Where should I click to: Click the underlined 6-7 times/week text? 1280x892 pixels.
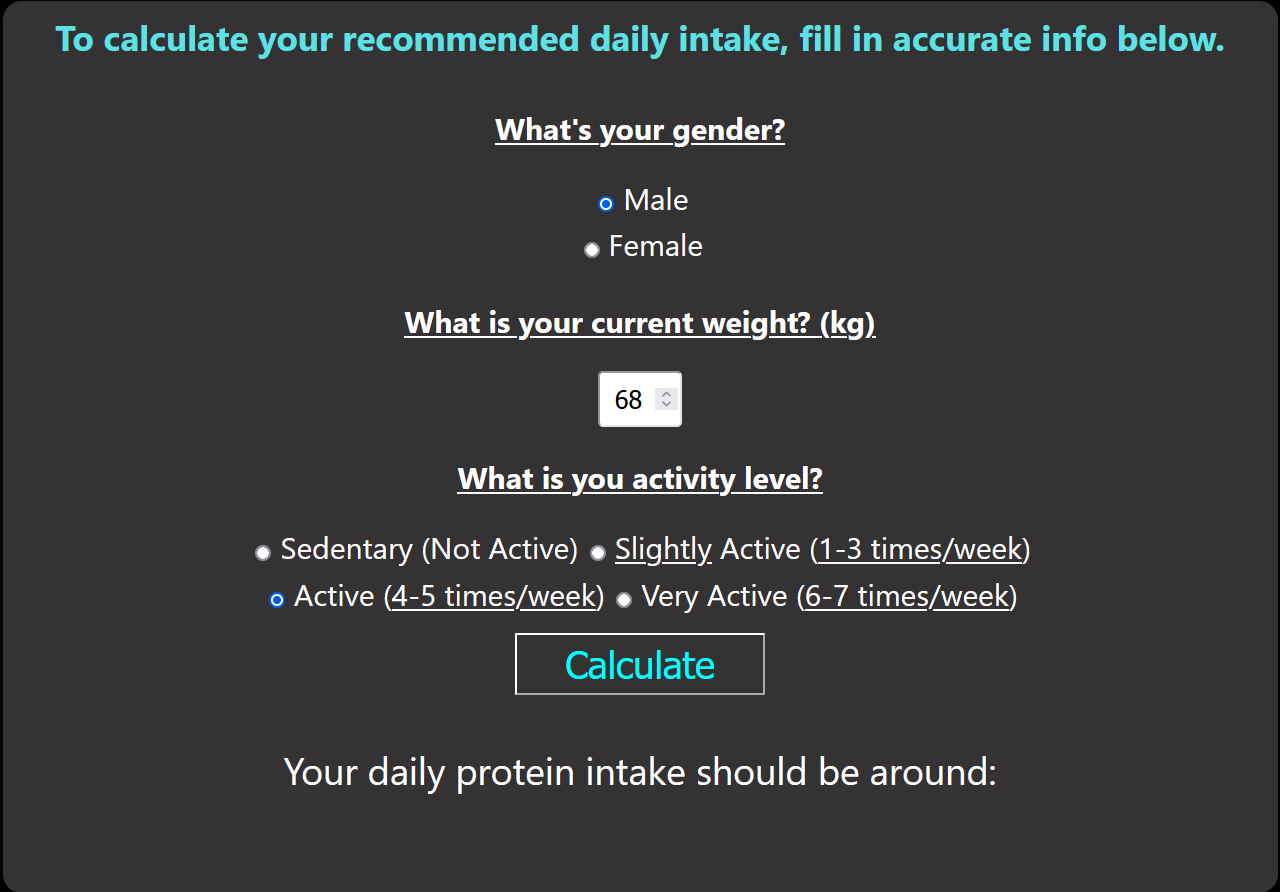[906, 596]
